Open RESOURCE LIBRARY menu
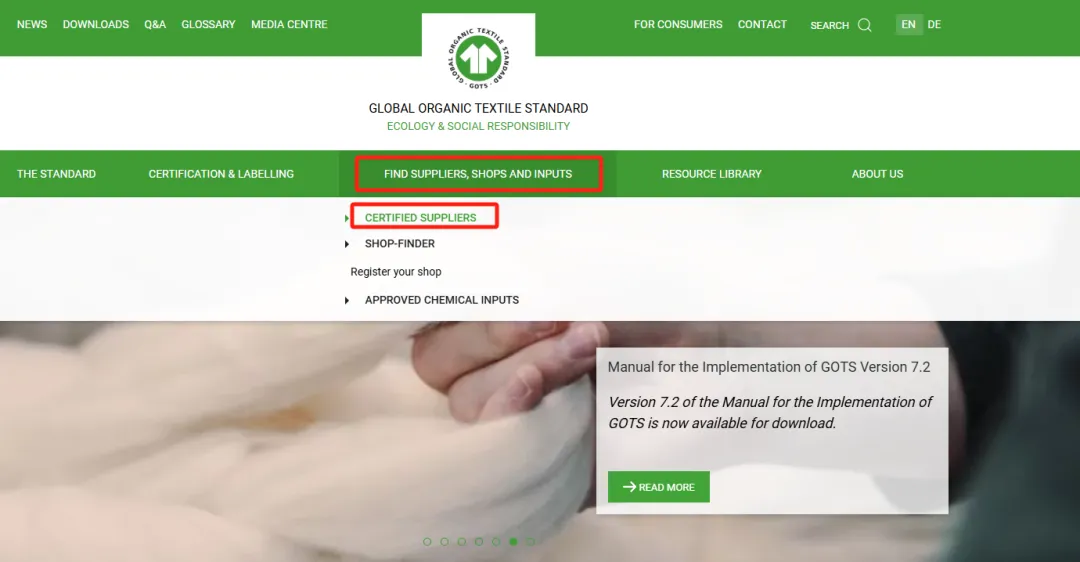 [x=712, y=174]
